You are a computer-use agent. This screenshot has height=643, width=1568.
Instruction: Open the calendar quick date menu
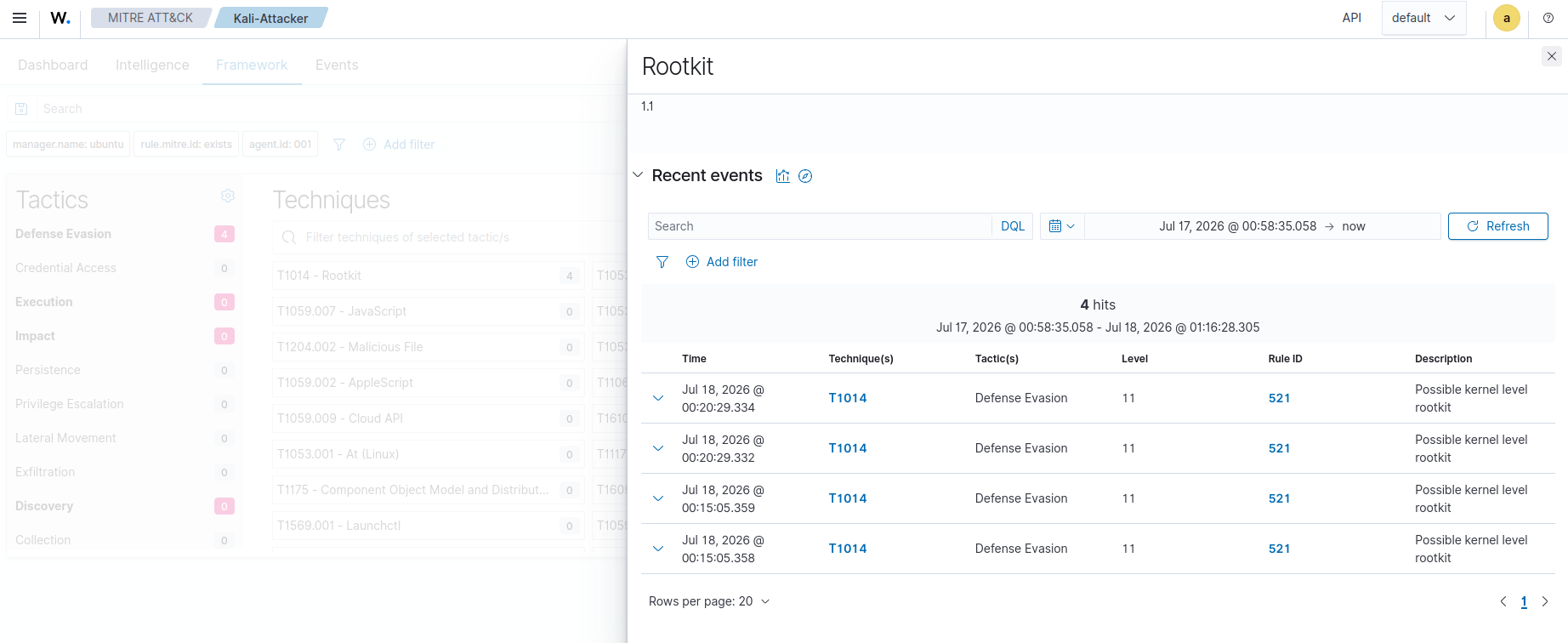pos(1062,226)
